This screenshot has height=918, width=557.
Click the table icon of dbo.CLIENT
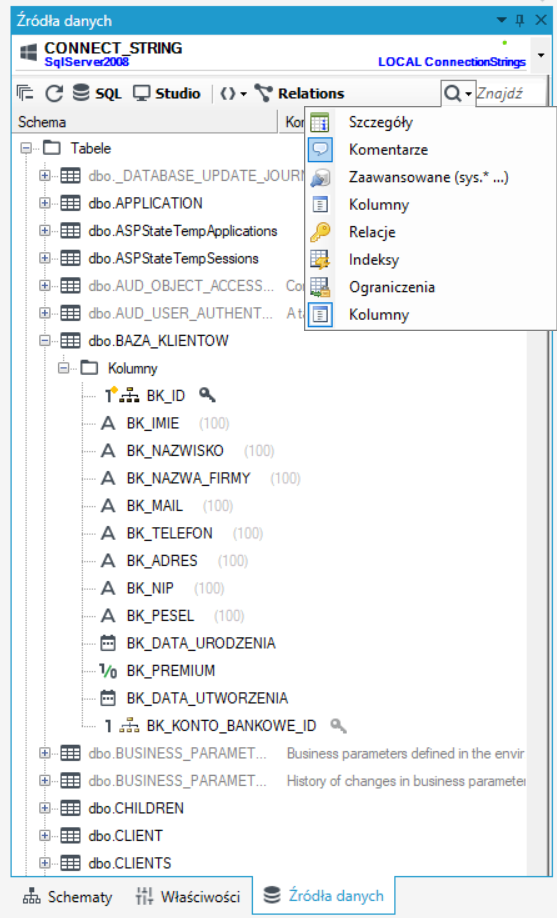point(70,835)
